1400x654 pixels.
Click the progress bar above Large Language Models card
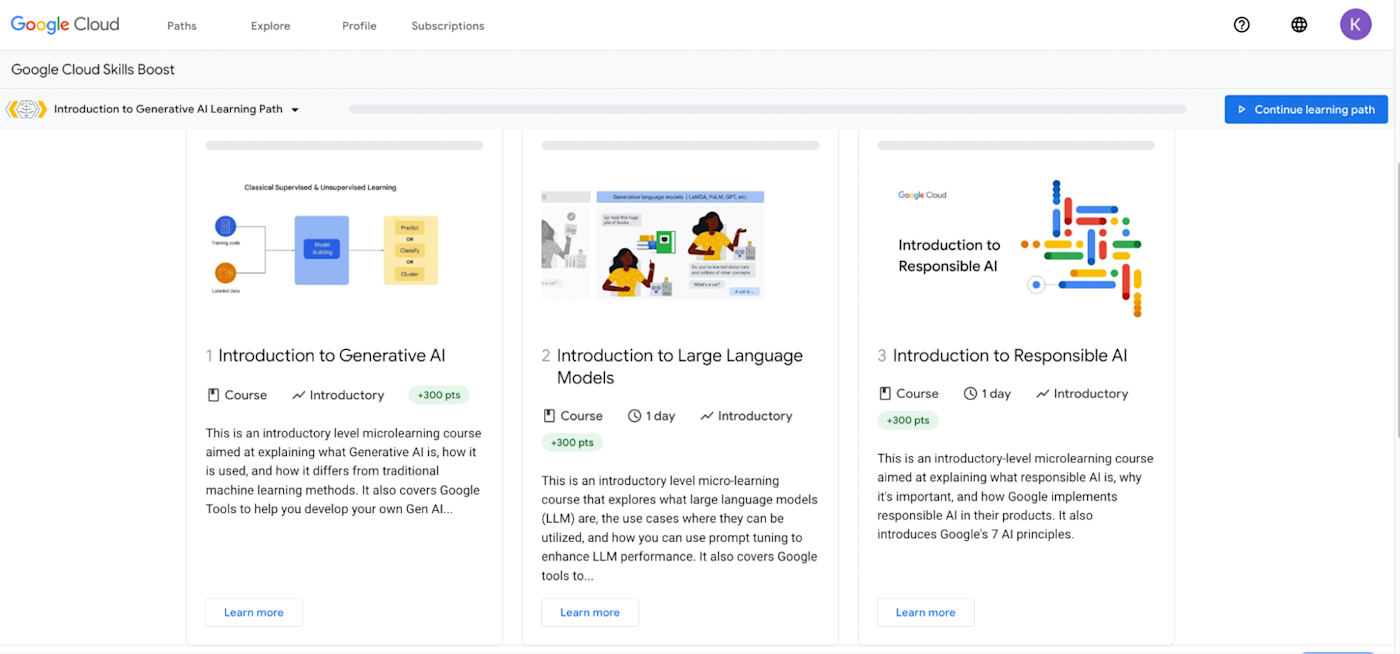click(680, 145)
